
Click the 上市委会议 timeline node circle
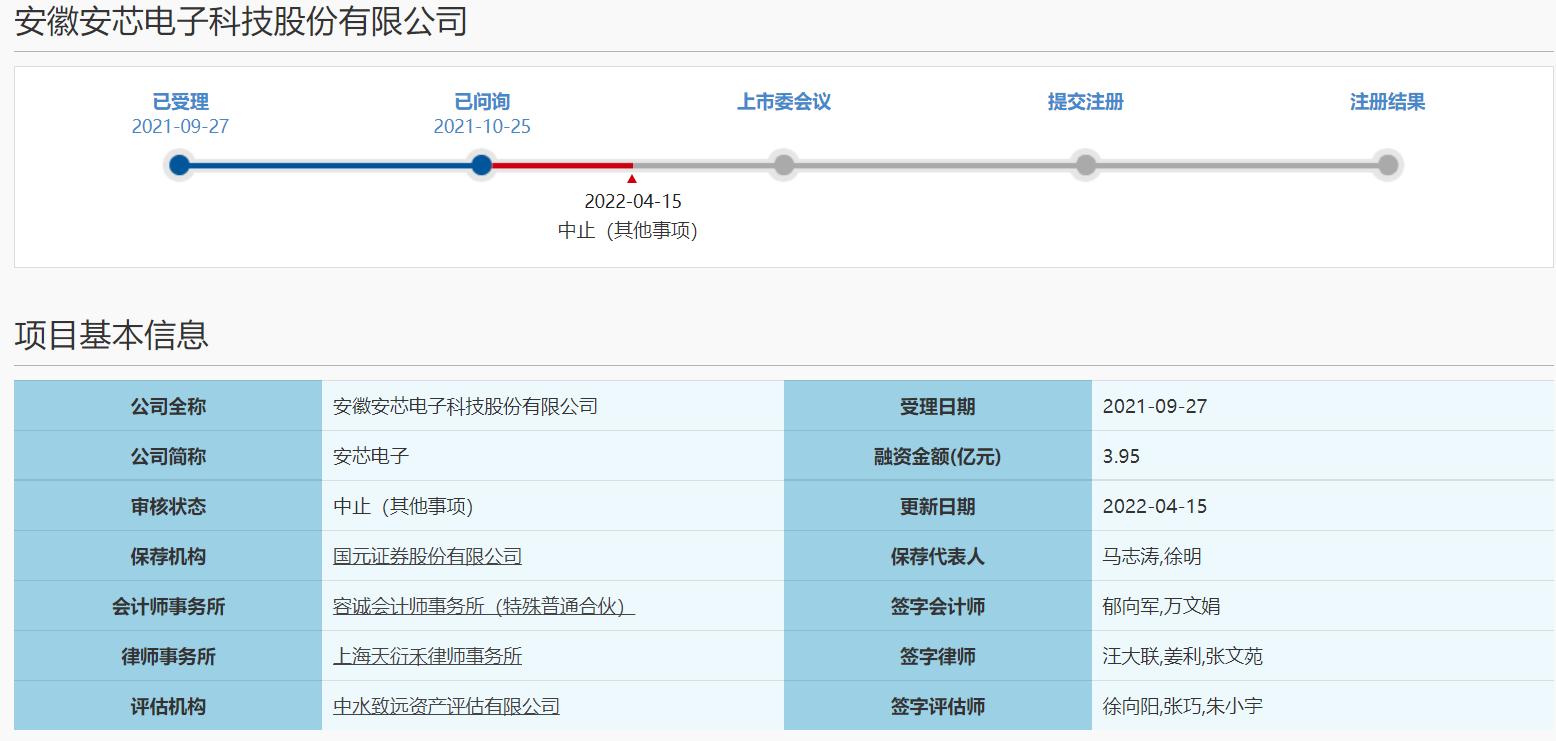point(784,165)
